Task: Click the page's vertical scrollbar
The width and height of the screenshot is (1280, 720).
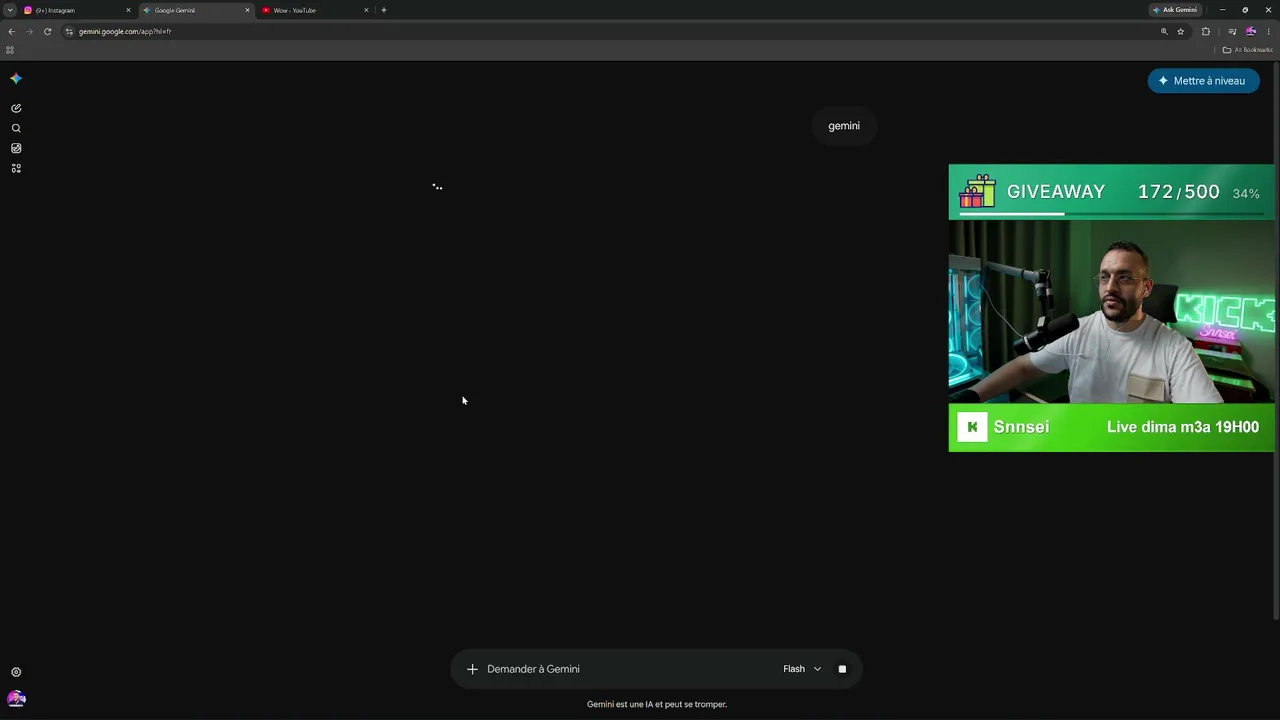Action: [x=1276, y=340]
